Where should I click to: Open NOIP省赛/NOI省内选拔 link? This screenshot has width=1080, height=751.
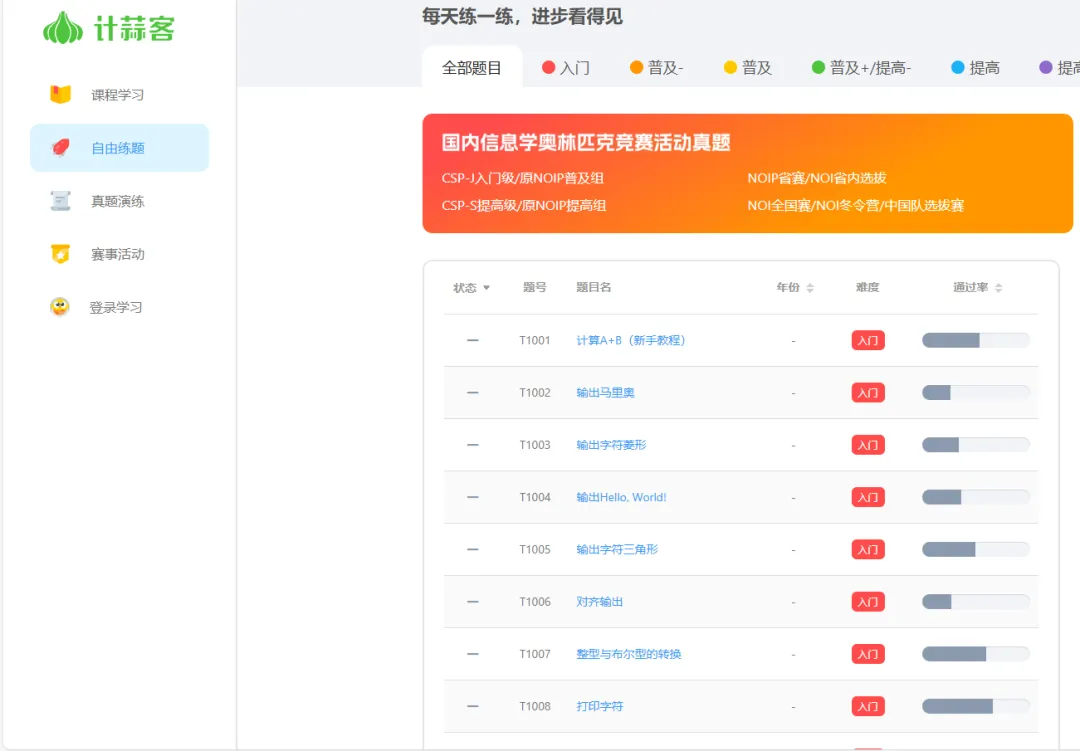[817, 178]
